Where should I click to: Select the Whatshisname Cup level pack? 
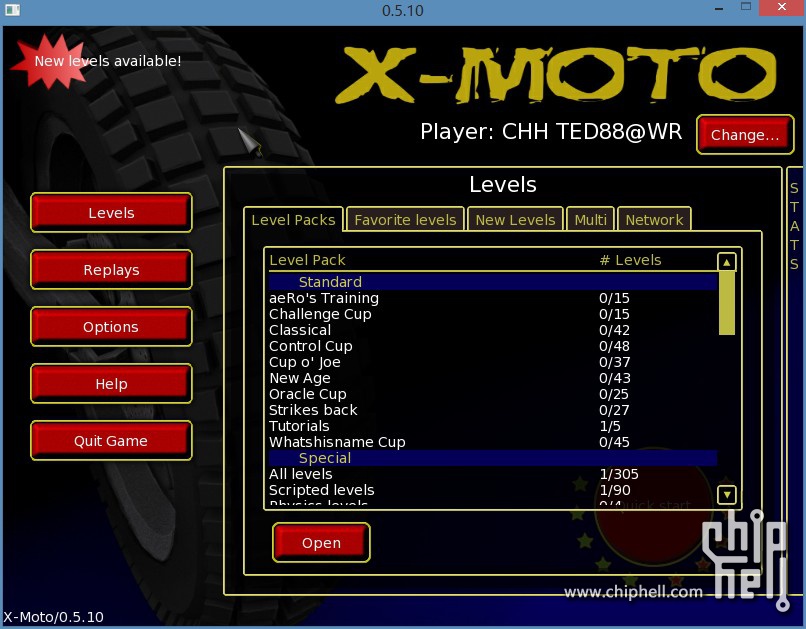click(493, 442)
